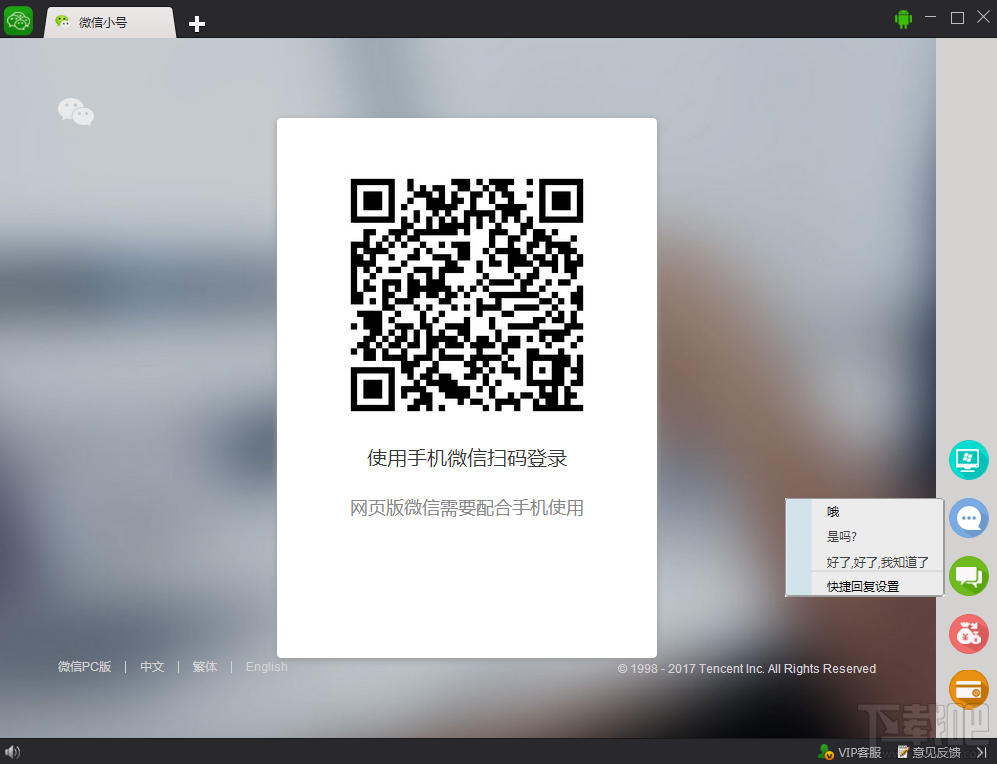
Task: Click the 微信PC版 link at bottom left
Action: (x=84, y=666)
